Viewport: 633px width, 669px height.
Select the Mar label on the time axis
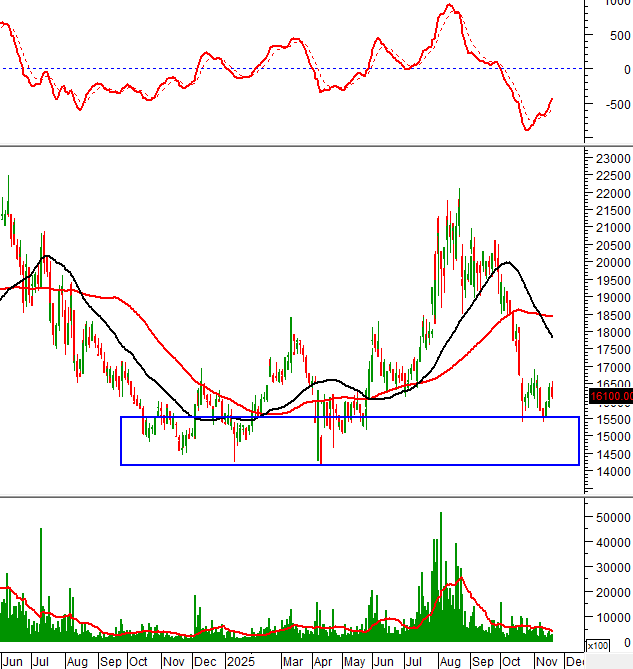pyautogui.click(x=292, y=661)
